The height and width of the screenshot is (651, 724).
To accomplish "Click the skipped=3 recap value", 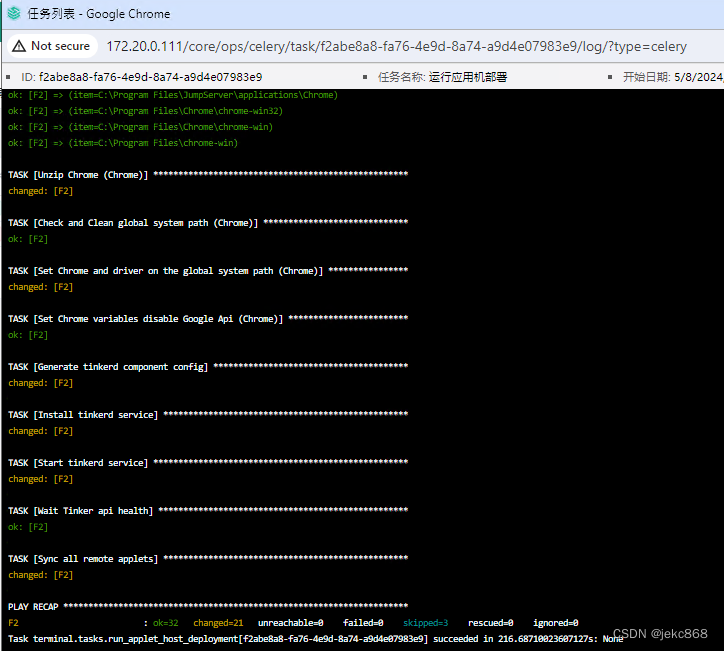I will click(426, 623).
